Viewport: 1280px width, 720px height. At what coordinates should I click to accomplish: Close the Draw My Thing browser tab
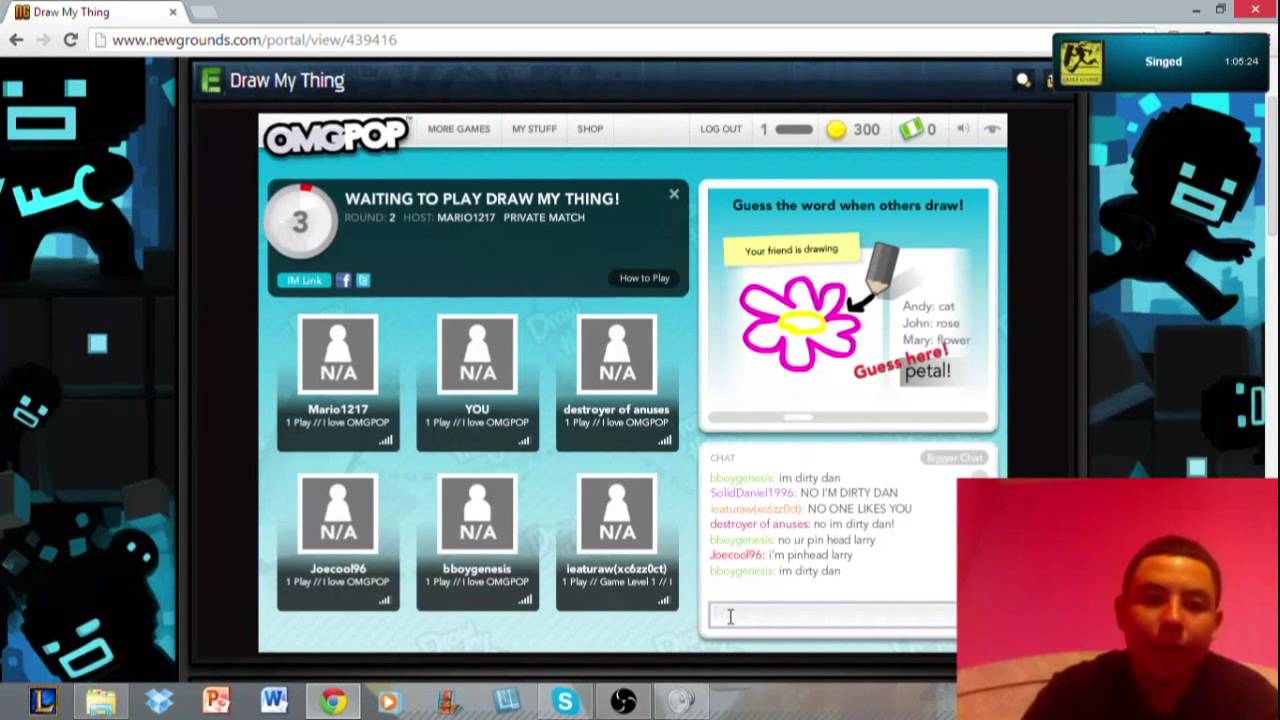pos(172,12)
